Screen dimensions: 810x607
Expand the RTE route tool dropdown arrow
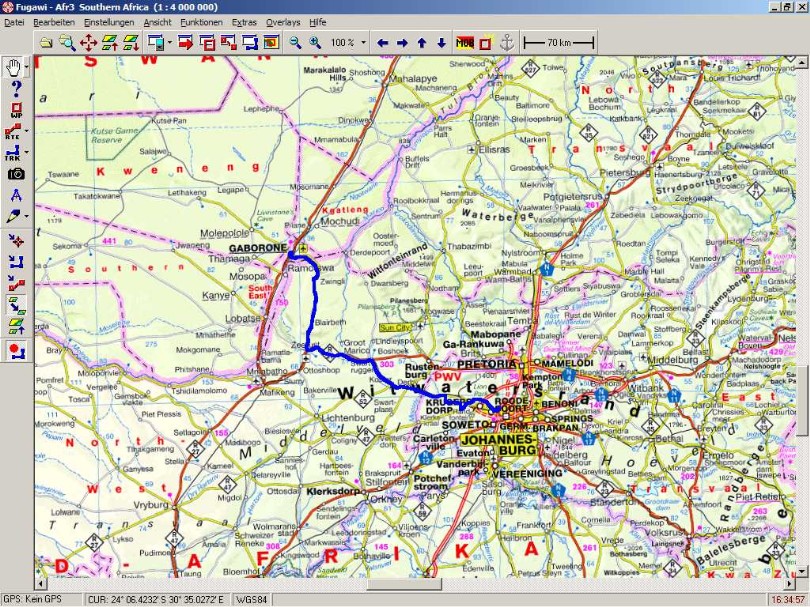click(x=25, y=131)
